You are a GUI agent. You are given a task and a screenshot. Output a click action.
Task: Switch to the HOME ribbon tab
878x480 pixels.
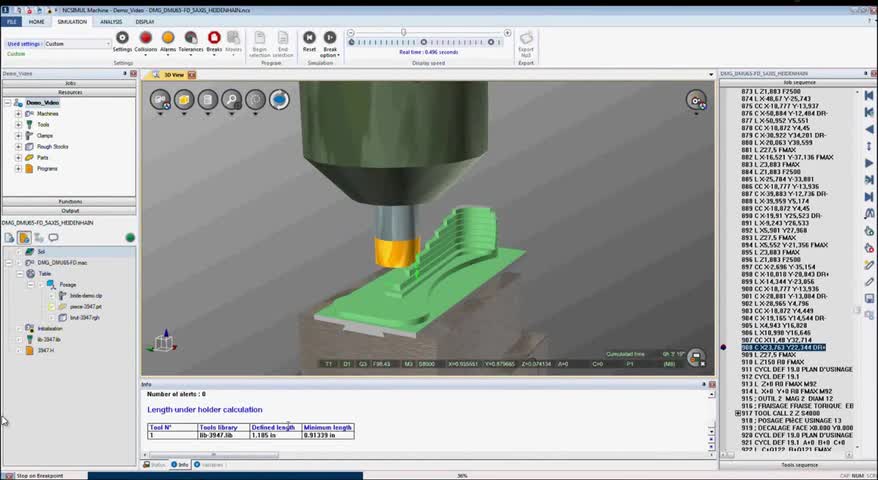coord(36,21)
